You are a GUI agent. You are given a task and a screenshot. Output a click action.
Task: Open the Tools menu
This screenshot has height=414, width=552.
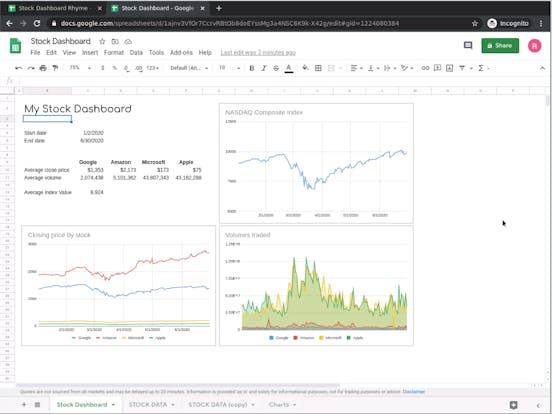coord(156,52)
